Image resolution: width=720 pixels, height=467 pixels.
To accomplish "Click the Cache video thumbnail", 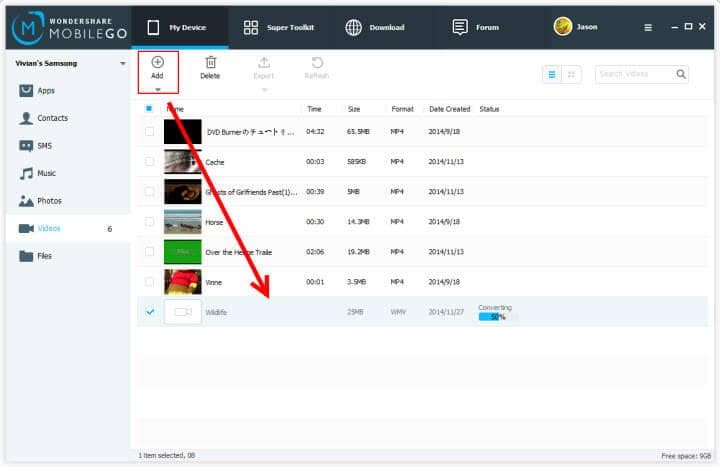I will point(183,162).
